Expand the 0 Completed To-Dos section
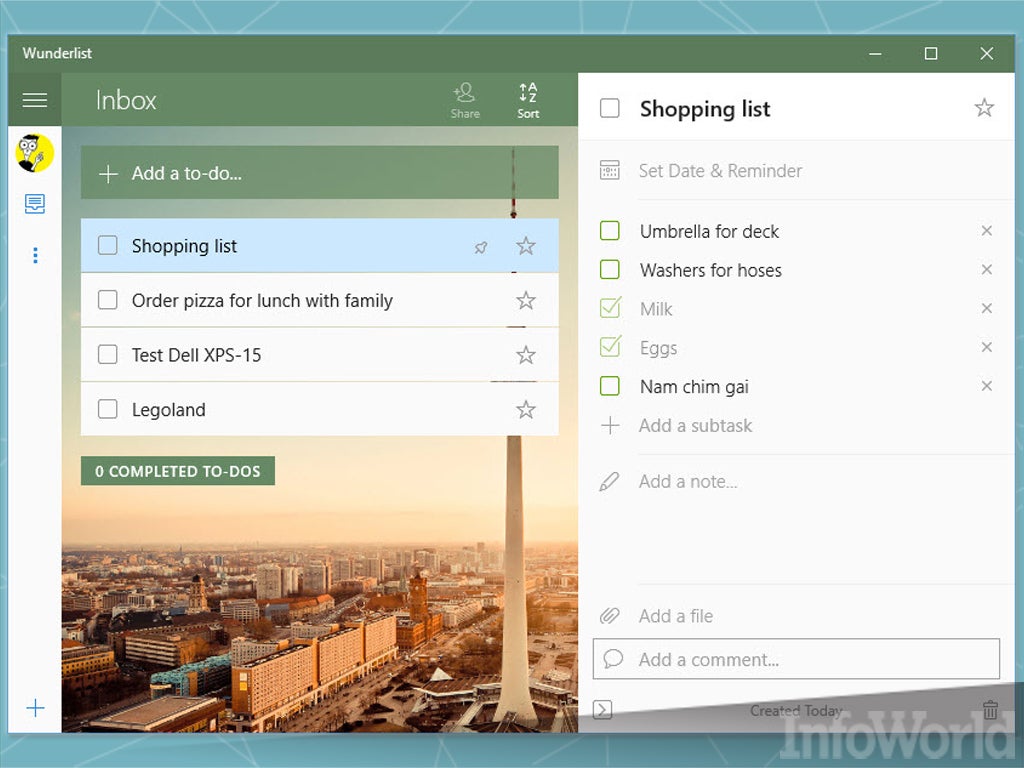Image resolution: width=1024 pixels, height=768 pixels. (178, 471)
